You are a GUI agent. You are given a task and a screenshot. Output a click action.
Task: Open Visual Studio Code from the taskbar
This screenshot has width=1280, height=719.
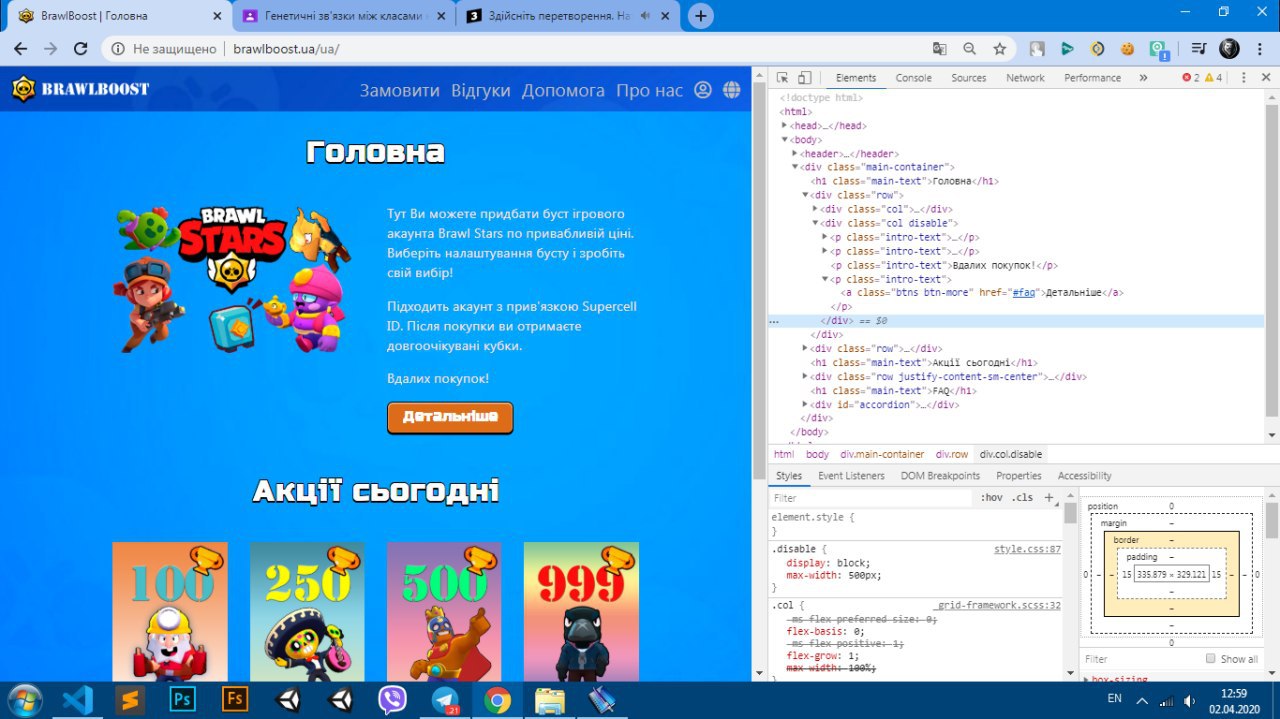tap(77, 699)
